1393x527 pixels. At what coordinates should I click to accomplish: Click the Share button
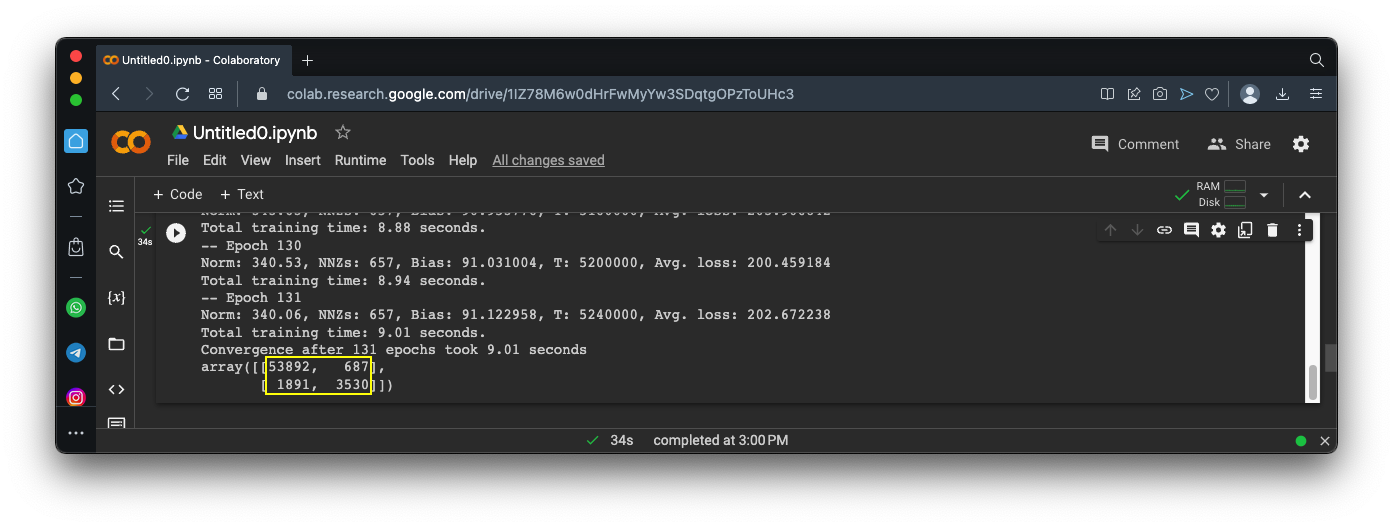(x=1239, y=144)
